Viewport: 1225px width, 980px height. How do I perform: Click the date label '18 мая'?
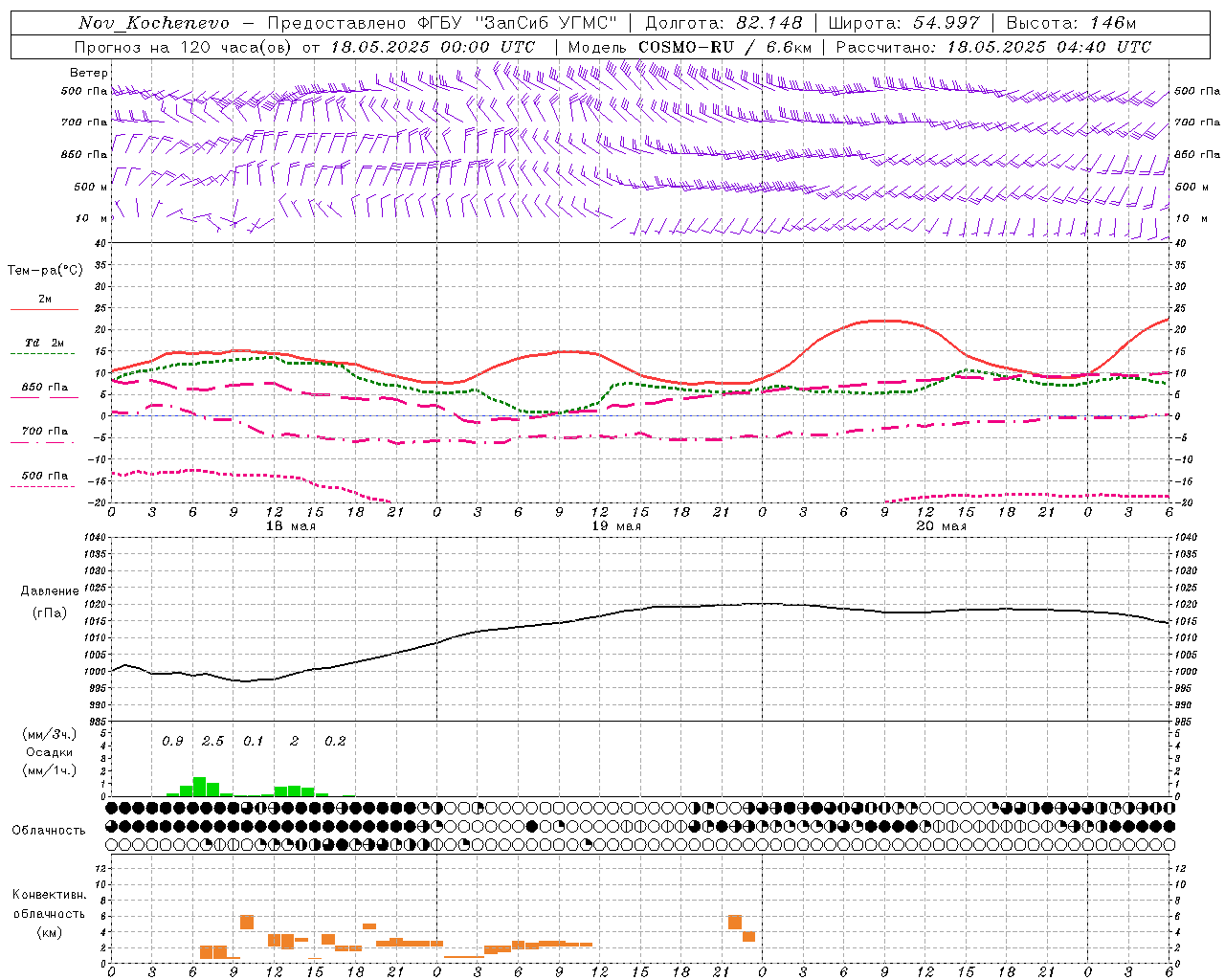(291, 526)
